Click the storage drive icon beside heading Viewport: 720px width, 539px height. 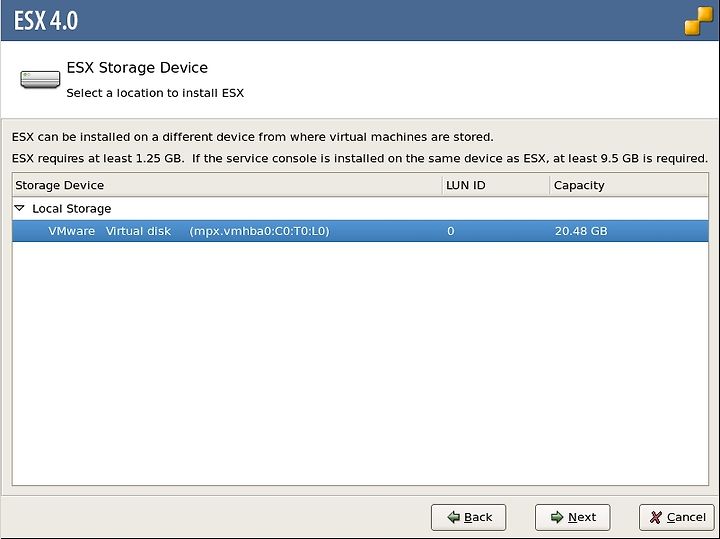coord(40,79)
